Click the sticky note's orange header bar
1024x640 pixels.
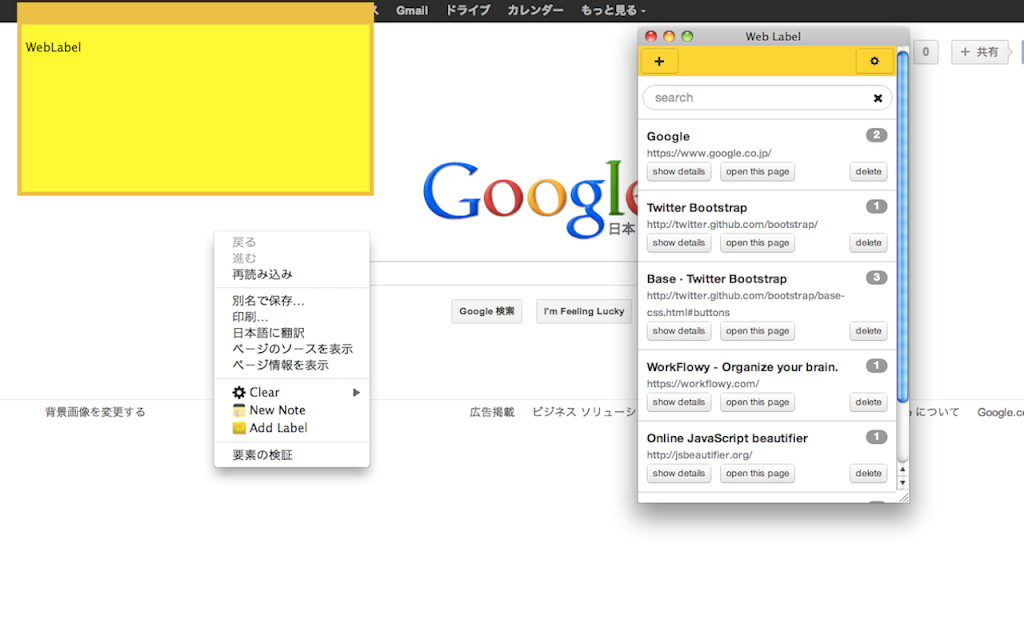pyautogui.click(x=195, y=13)
